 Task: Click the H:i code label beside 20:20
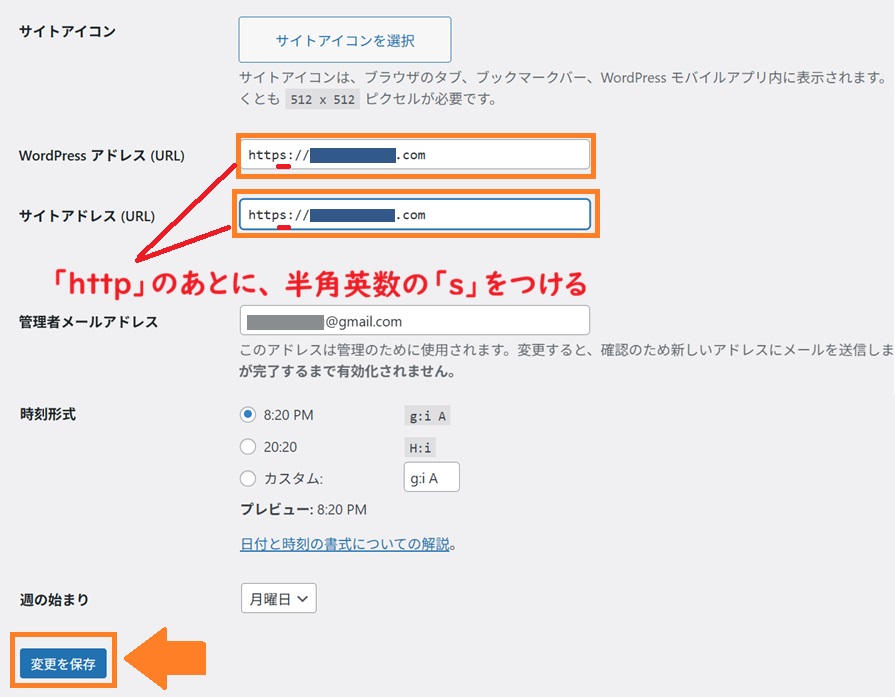point(422,446)
